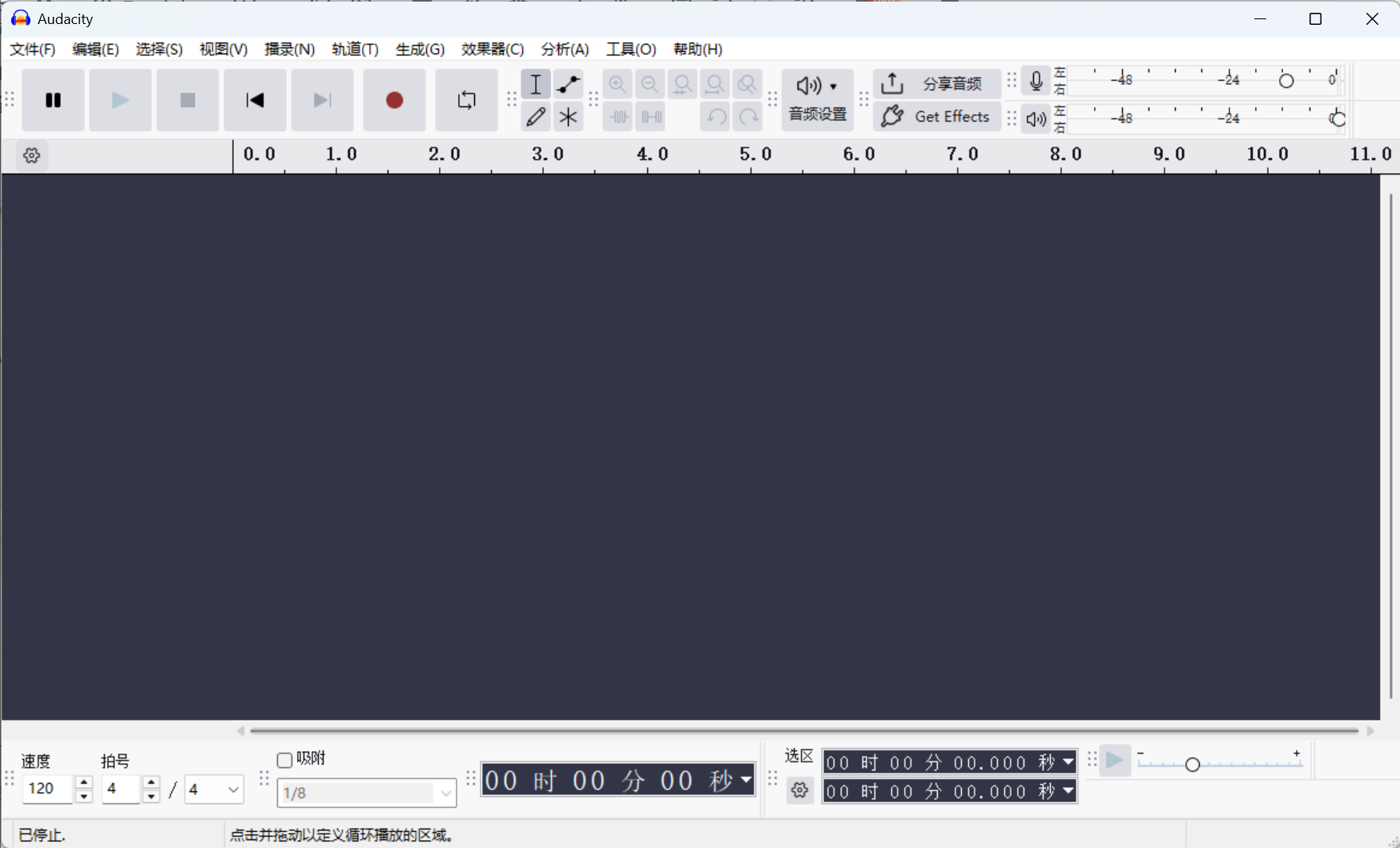Open 音频设置 audio setup dropdown
Viewport: 1400px width, 848px height.
817,100
